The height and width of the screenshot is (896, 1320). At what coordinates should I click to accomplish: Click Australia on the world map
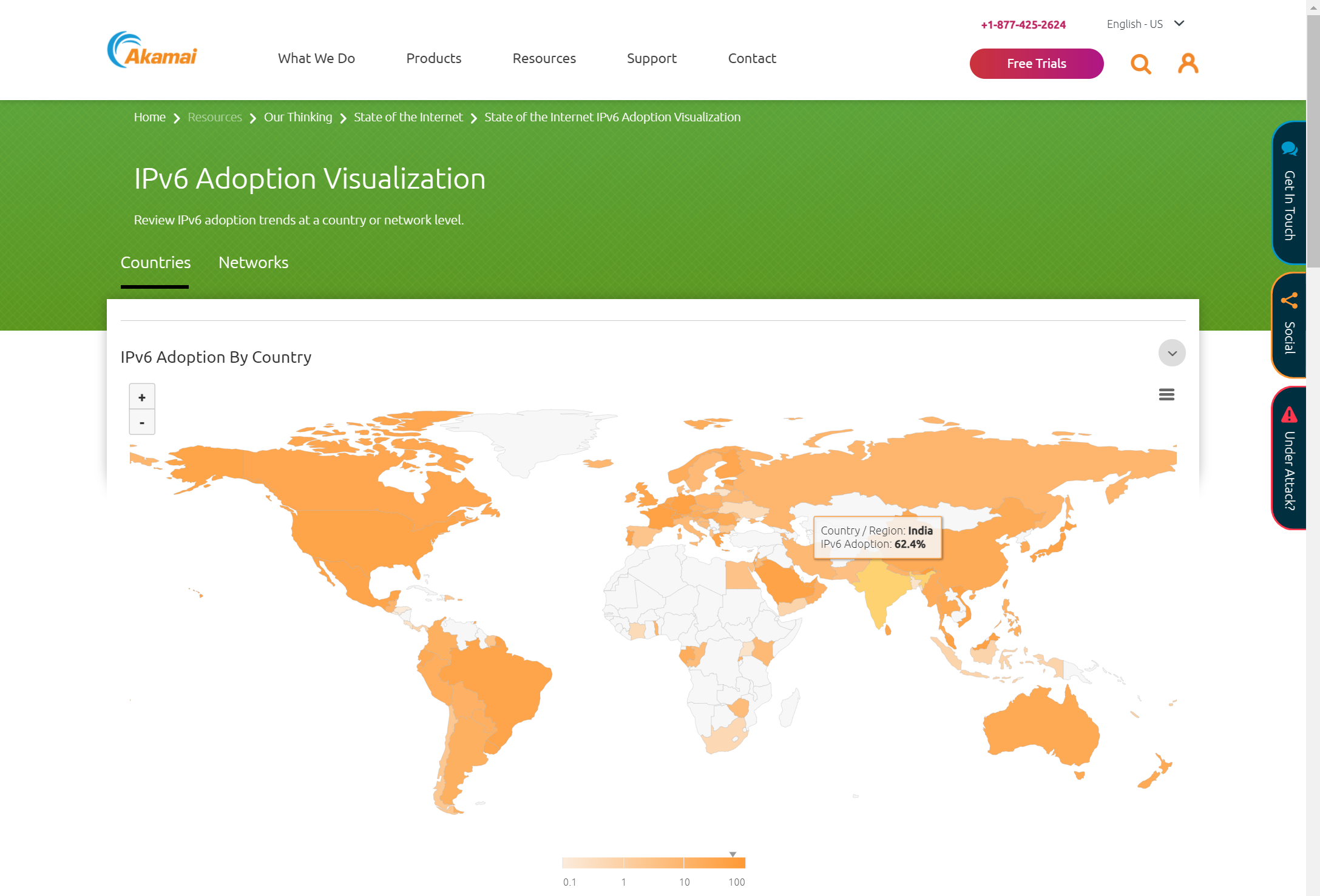(x=1038, y=728)
